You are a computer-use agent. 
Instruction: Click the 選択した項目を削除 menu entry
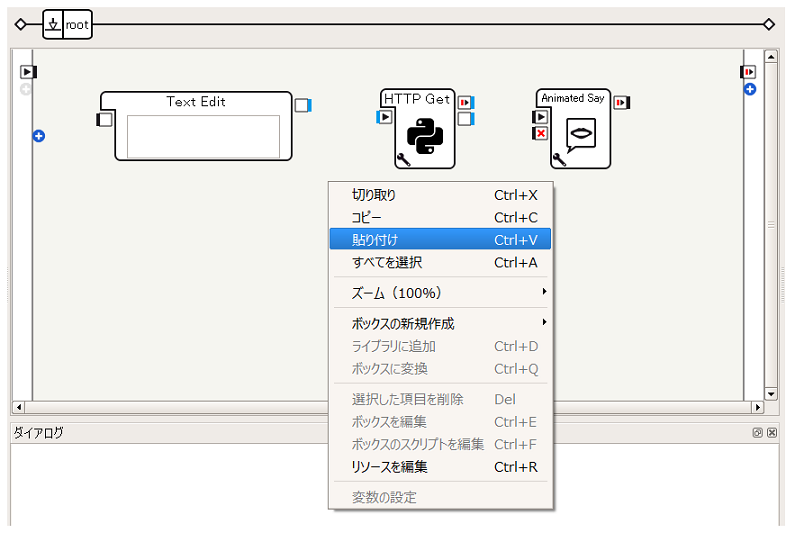tap(440, 399)
